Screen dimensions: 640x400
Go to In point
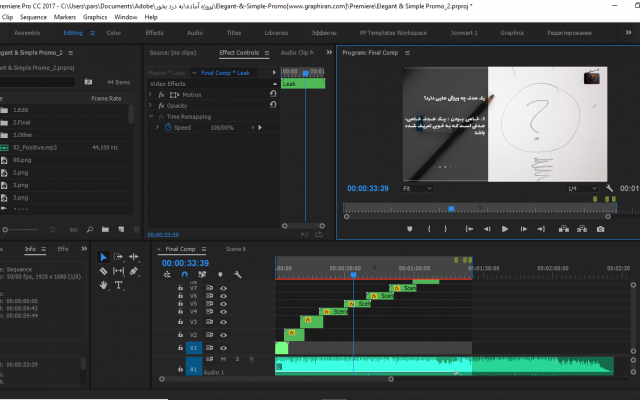point(469,229)
